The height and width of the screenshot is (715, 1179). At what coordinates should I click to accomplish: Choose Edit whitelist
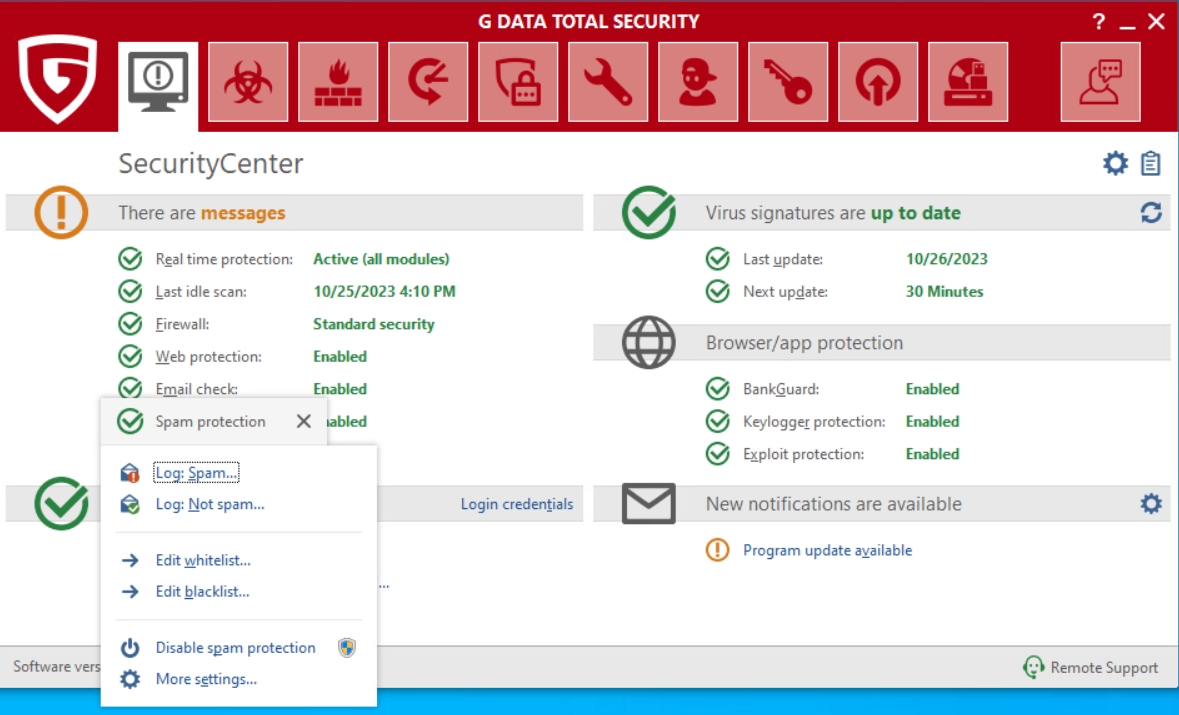click(203, 560)
